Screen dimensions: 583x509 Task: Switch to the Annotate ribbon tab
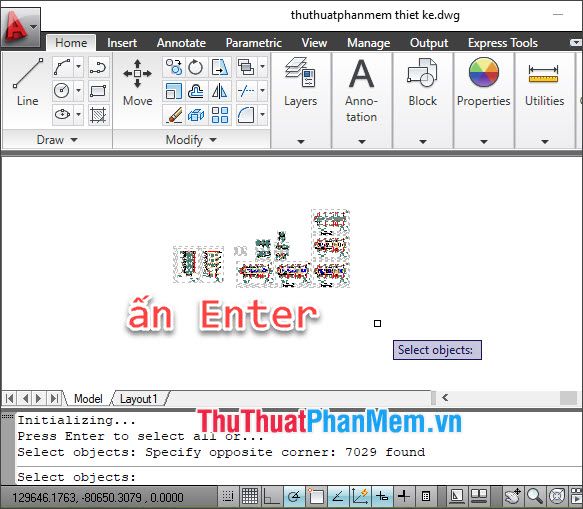tap(181, 43)
